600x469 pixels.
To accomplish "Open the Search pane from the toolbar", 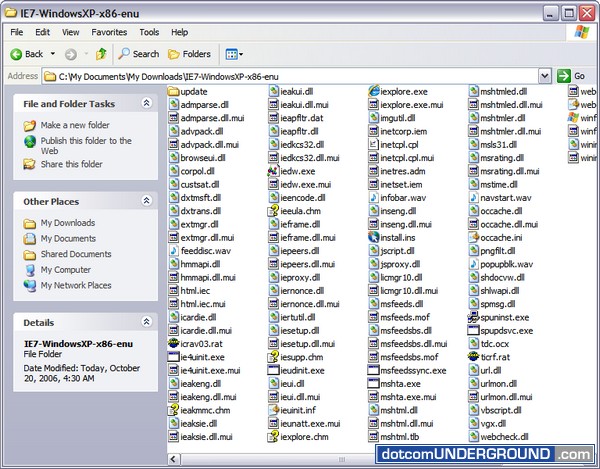I will click(x=138, y=54).
